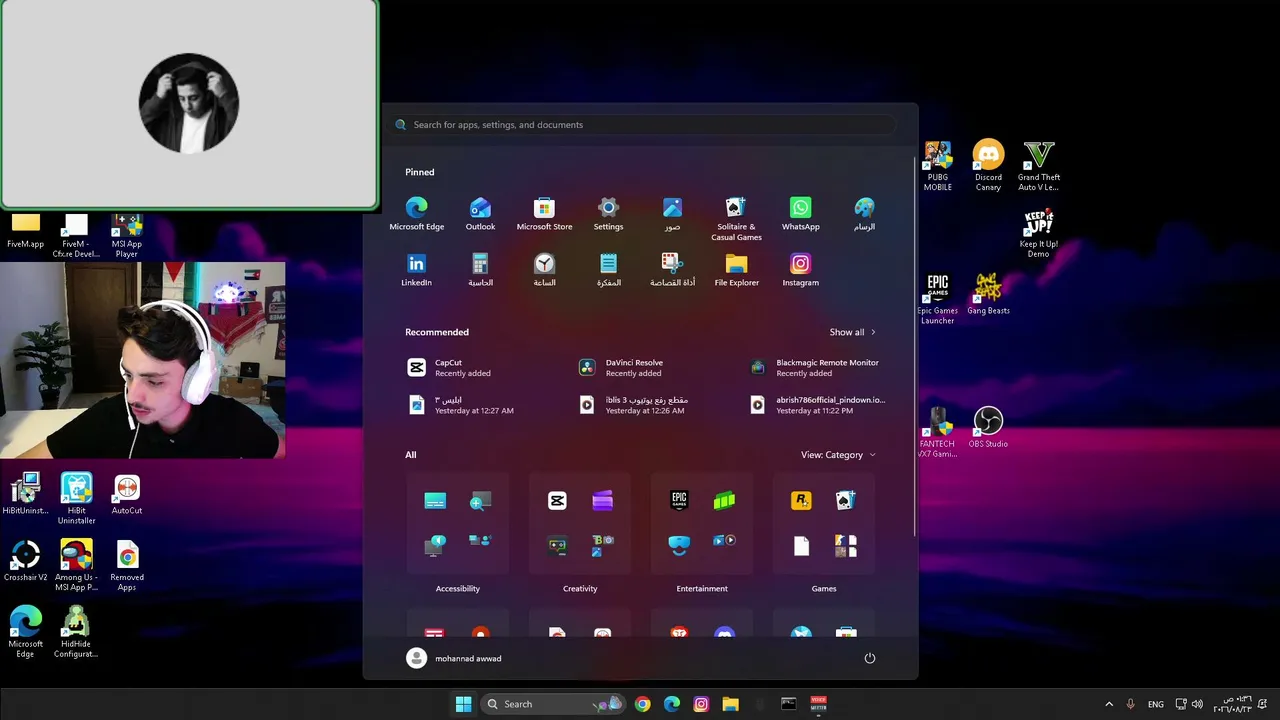Launch Solitaire & Casual Games
Screen dimensions: 1280x720
click(736, 218)
